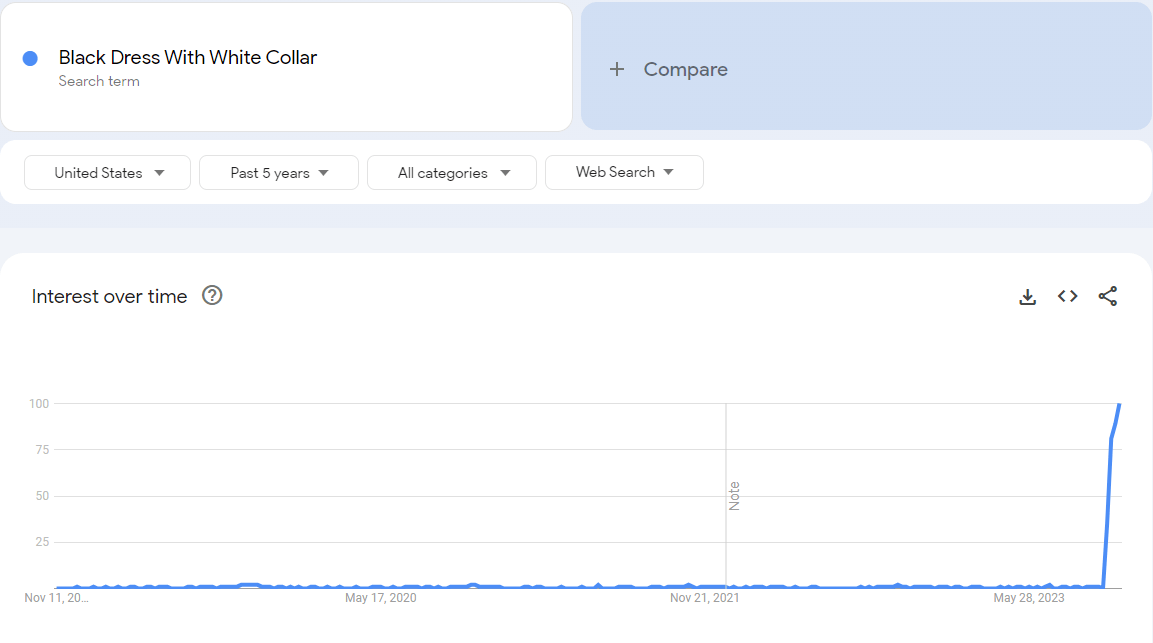Click the blue dot beside the search term

point(30,59)
